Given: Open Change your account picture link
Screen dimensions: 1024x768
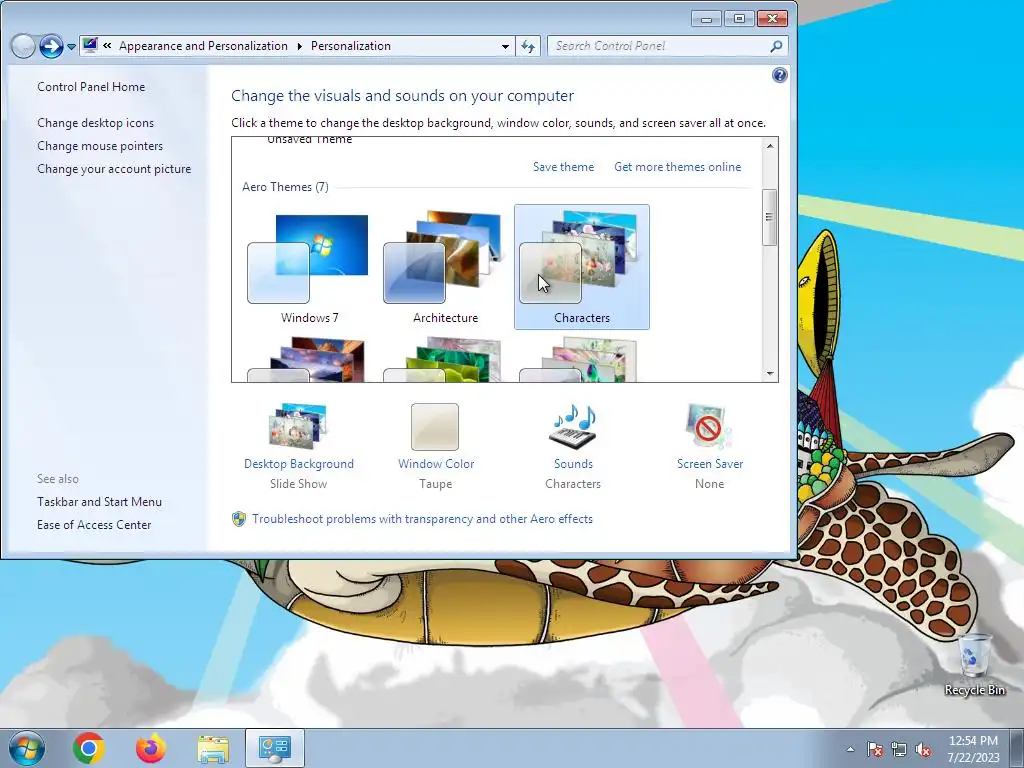Looking at the screenshot, I should coord(114,168).
